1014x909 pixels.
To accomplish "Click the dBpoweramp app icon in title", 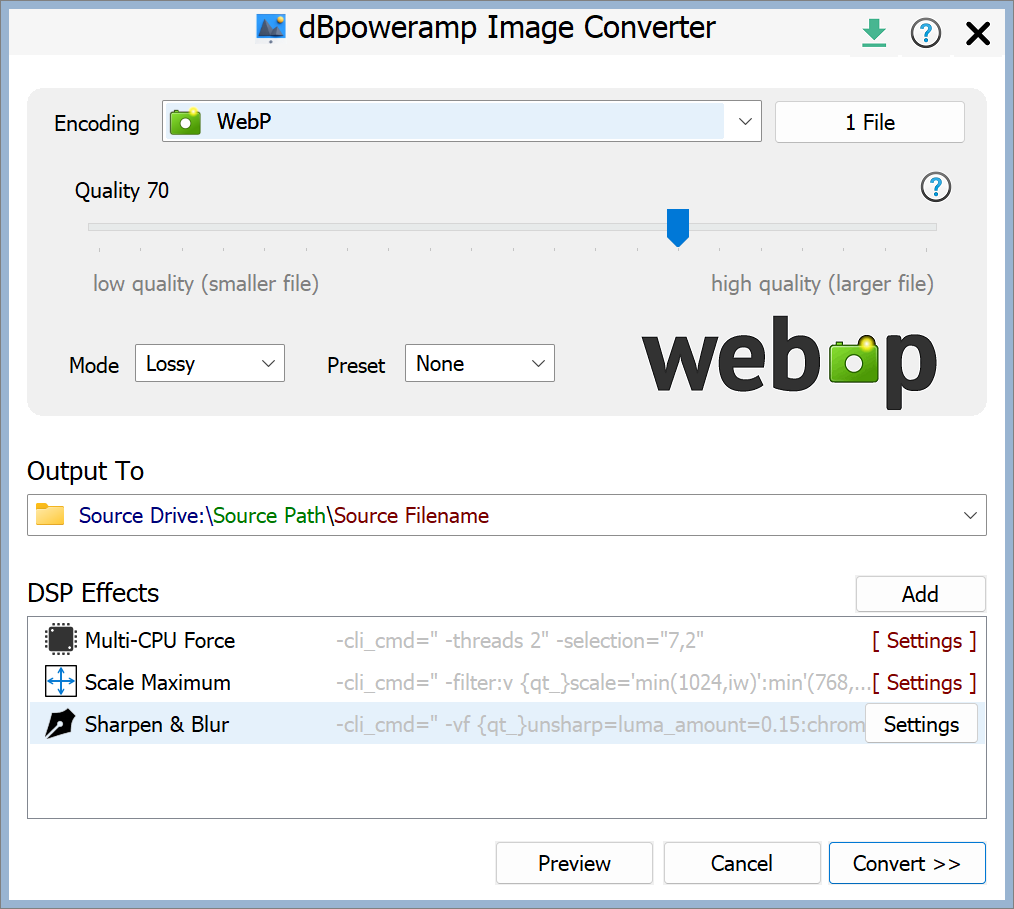I will click(270, 28).
